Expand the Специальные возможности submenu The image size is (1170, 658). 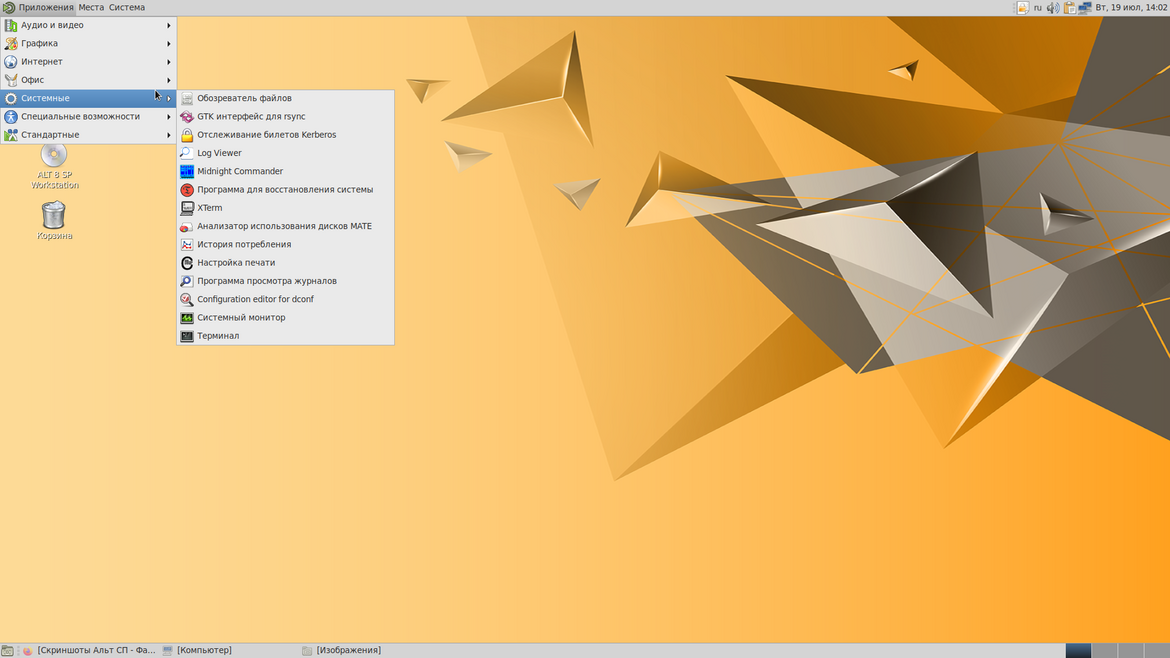[88, 116]
